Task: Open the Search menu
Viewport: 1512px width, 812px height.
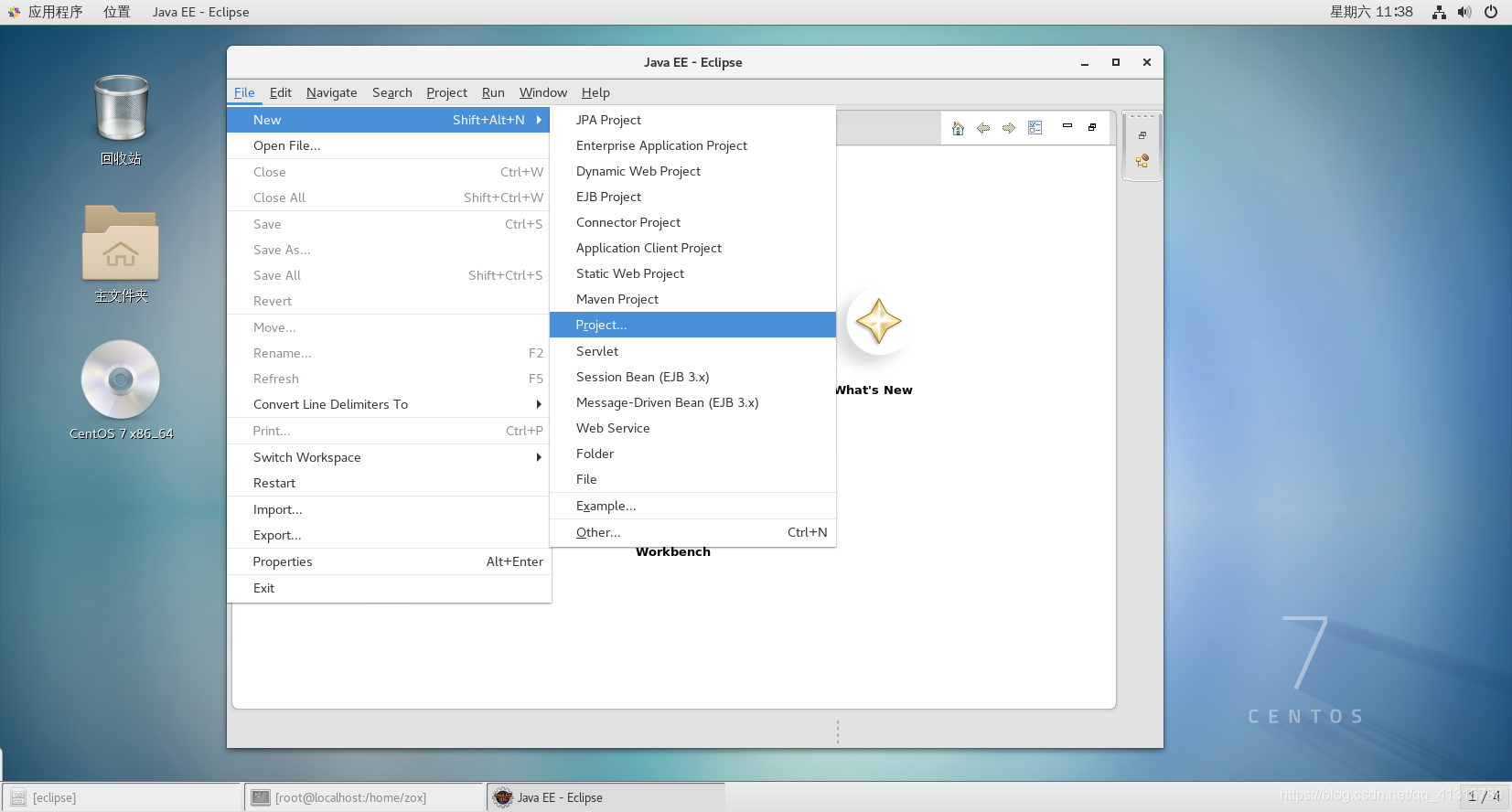Action: (392, 92)
